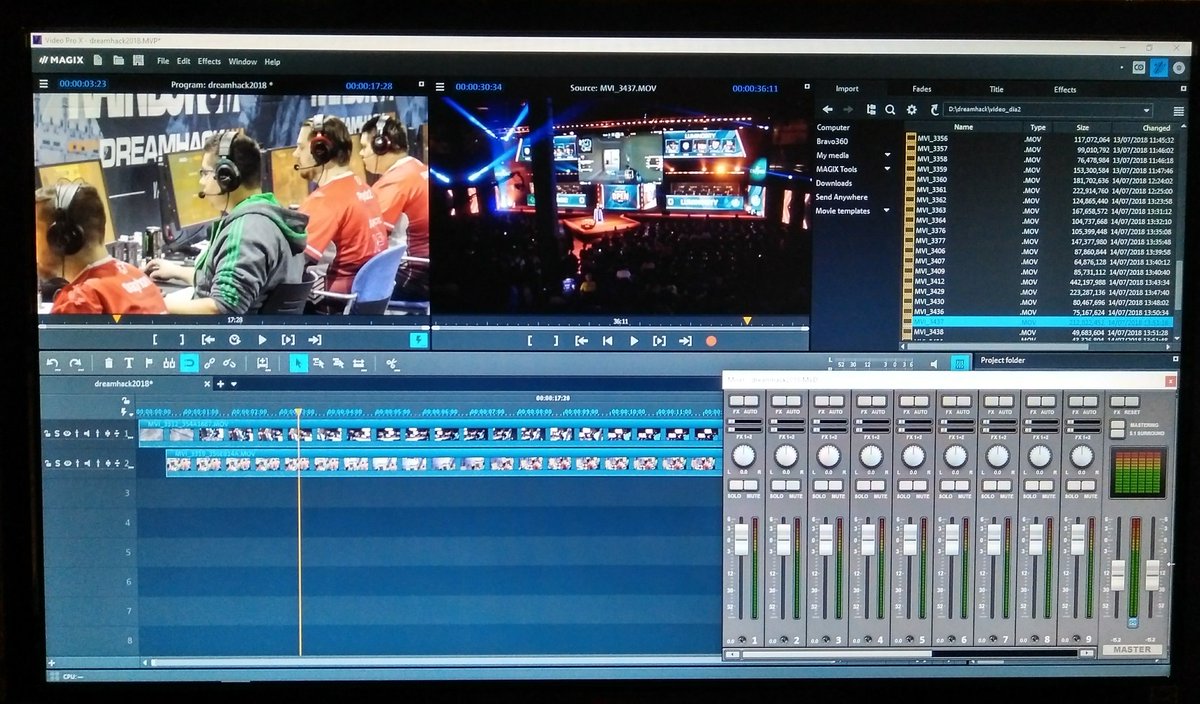Toggle the performance lightning icon
The width and height of the screenshot is (1200, 704).
(x=418, y=340)
